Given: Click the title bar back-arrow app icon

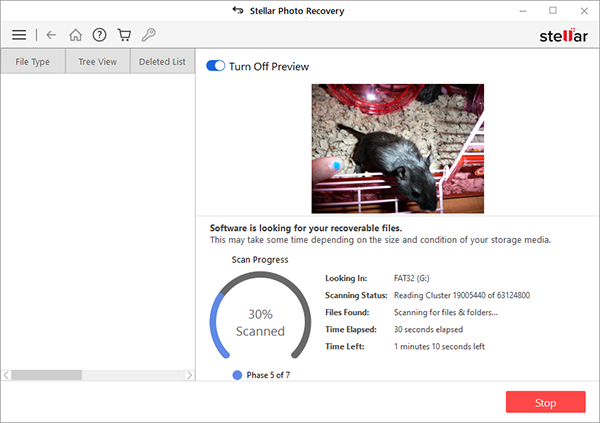Looking at the screenshot, I should pos(238,10).
